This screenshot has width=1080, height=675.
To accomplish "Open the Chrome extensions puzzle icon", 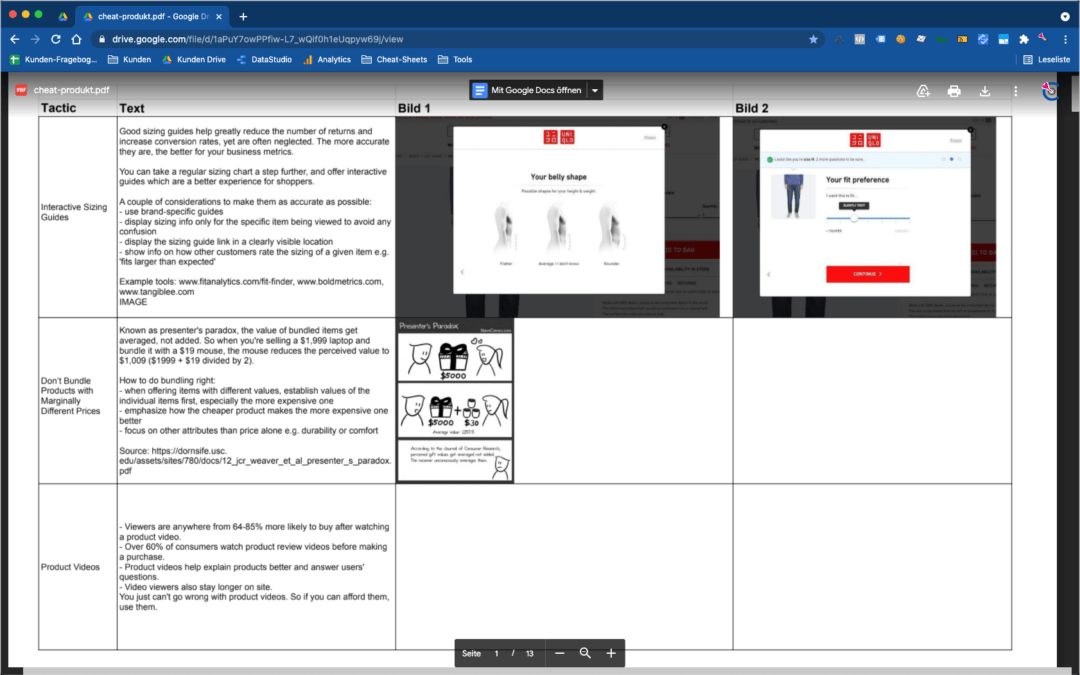I will pos(1024,38).
